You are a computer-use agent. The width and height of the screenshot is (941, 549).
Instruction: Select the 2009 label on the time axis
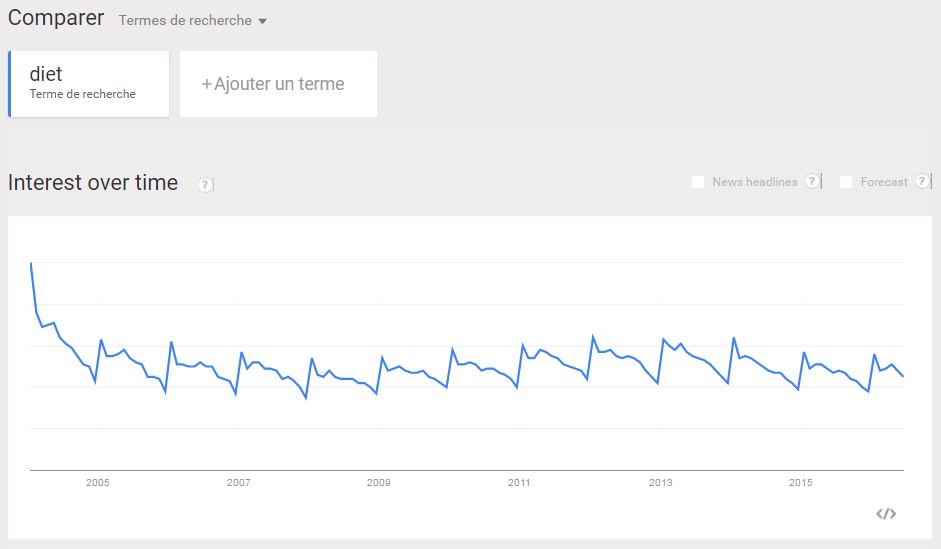point(379,482)
